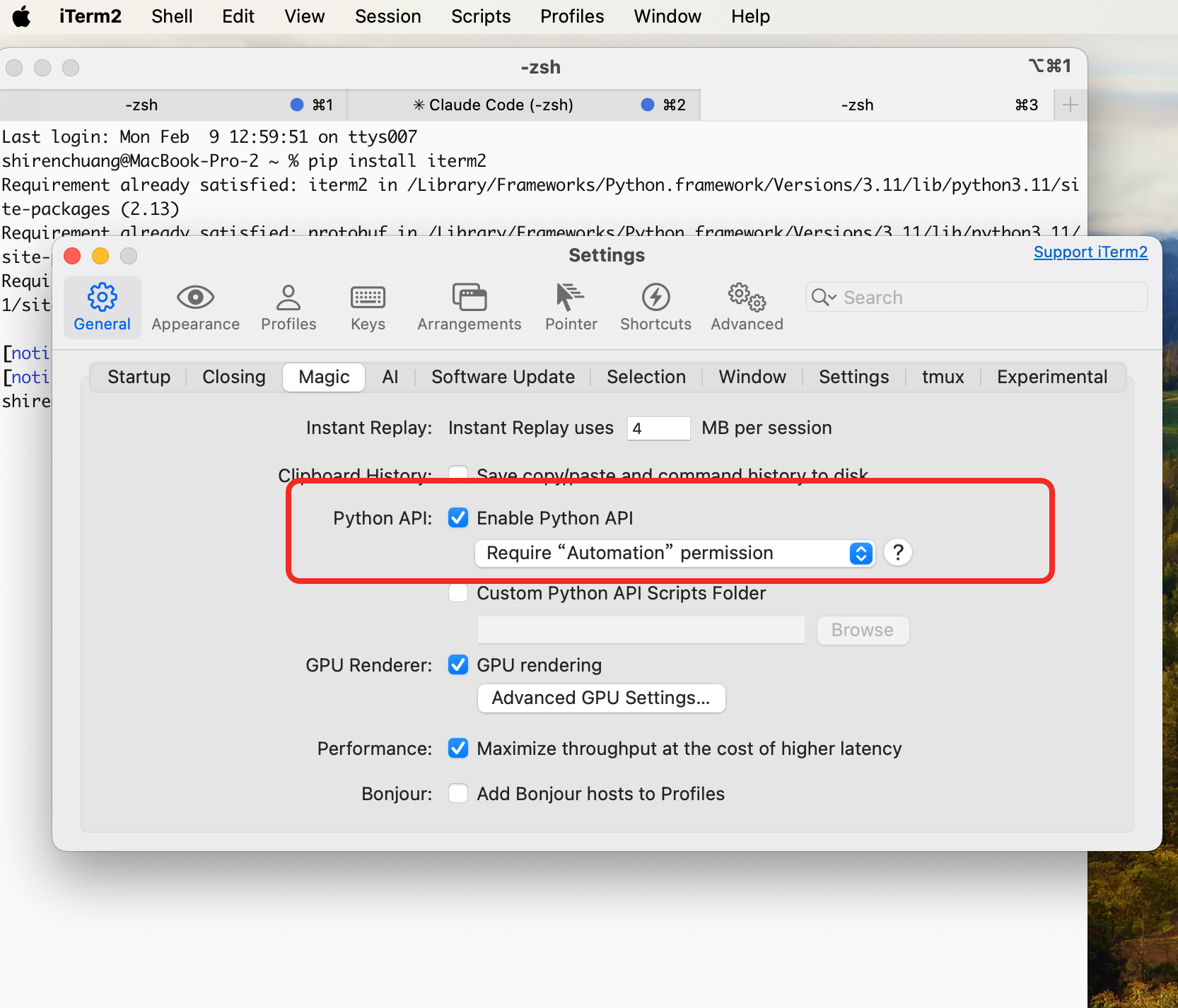Minimize the Settings window with yellow button

tap(100, 256)
